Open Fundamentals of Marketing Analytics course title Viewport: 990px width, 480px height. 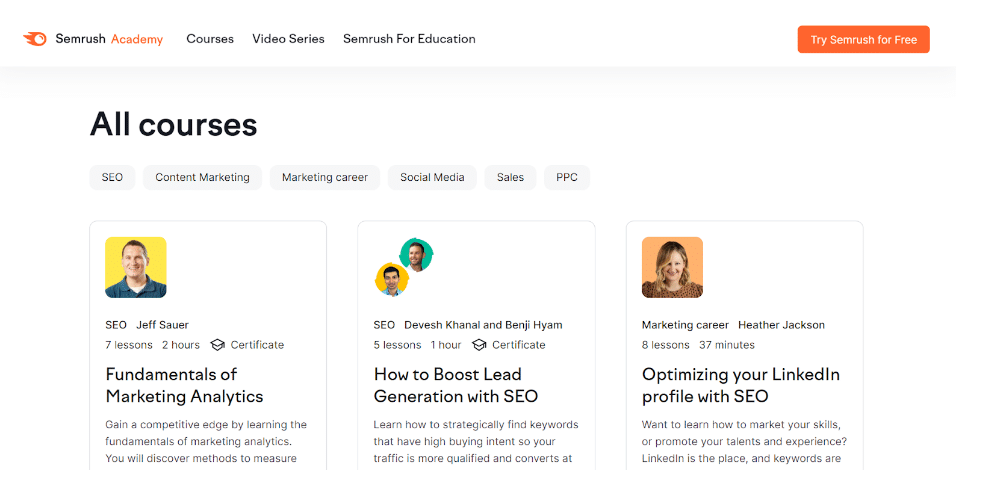(x=184, y=385)
